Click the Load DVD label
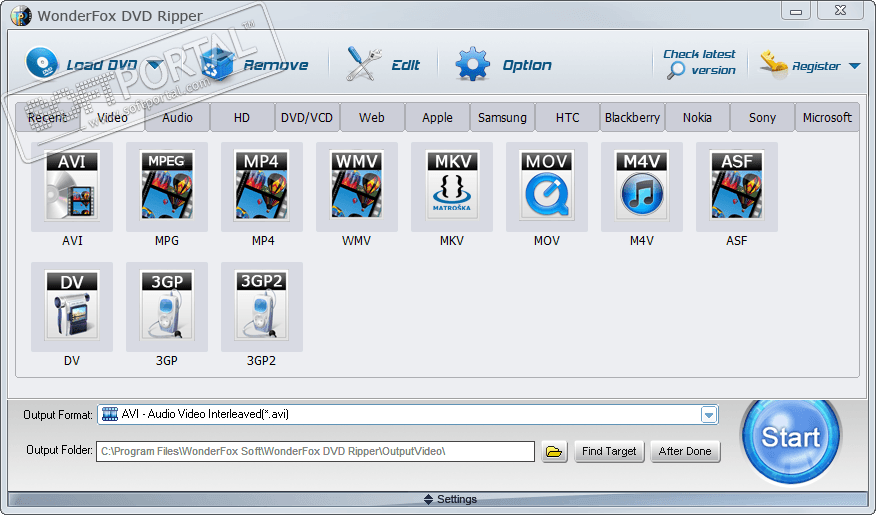Image resolution: width=877 pixels, height=516 pixels. (x=102, y=65)
